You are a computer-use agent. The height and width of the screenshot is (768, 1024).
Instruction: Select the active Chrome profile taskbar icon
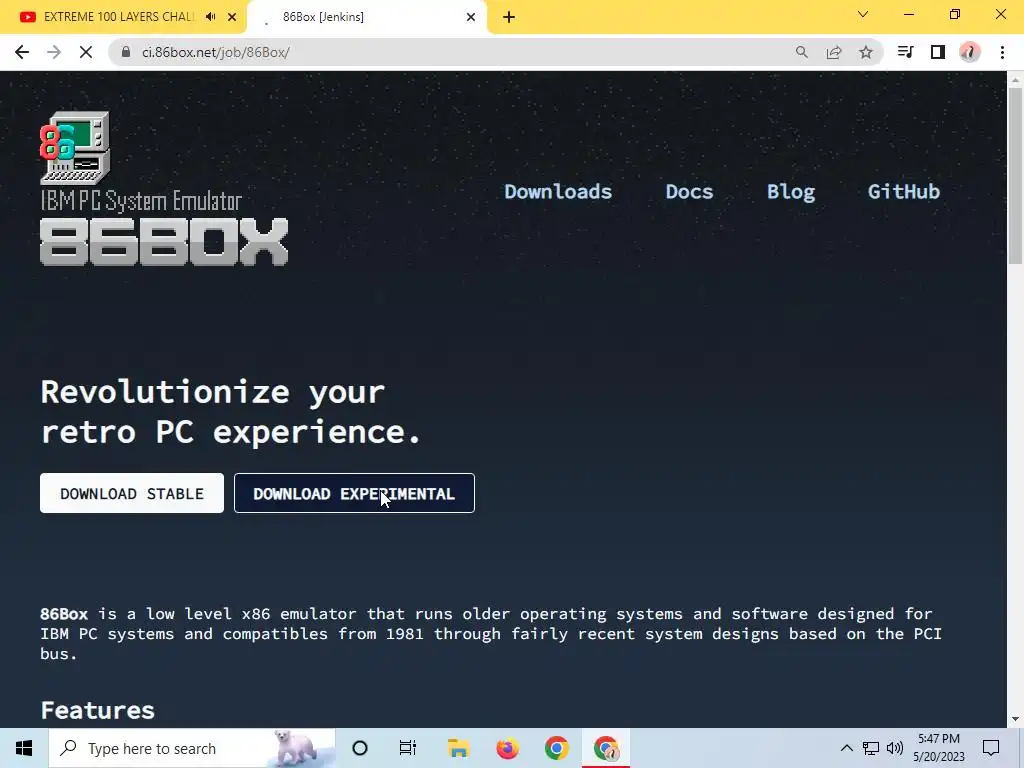[x=606, y=748]
